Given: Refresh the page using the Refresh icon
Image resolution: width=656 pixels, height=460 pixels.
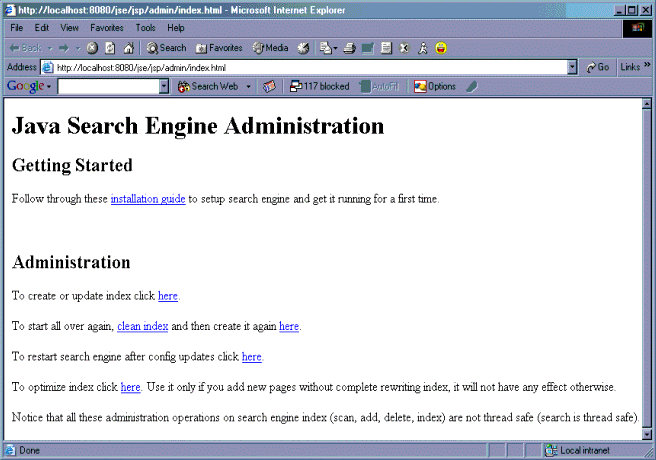Looking at the screenshot, I should click(x=110, y=48).
